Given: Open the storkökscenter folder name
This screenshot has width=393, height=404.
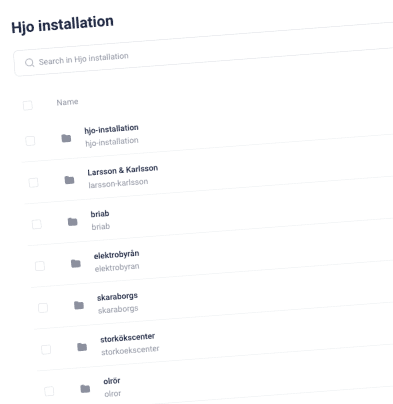Looking at the screenshot, I should (128, 338).
